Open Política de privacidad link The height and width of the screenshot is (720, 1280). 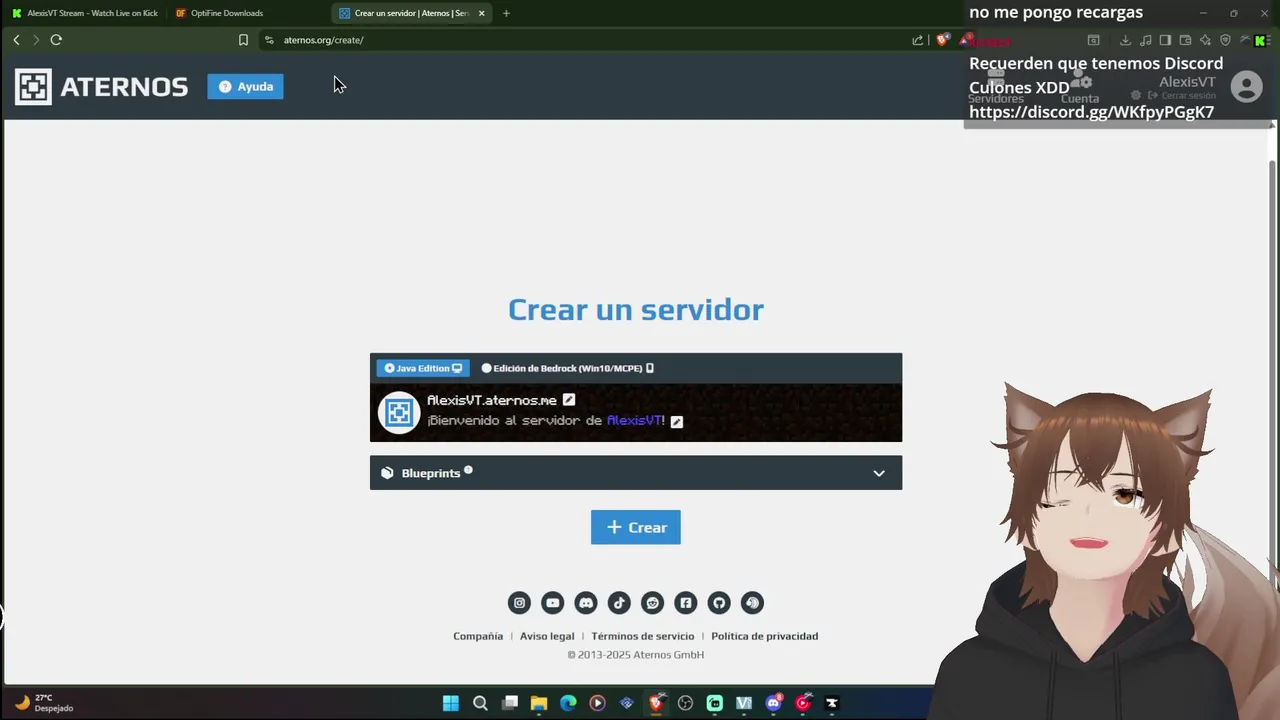click(765, 636)
